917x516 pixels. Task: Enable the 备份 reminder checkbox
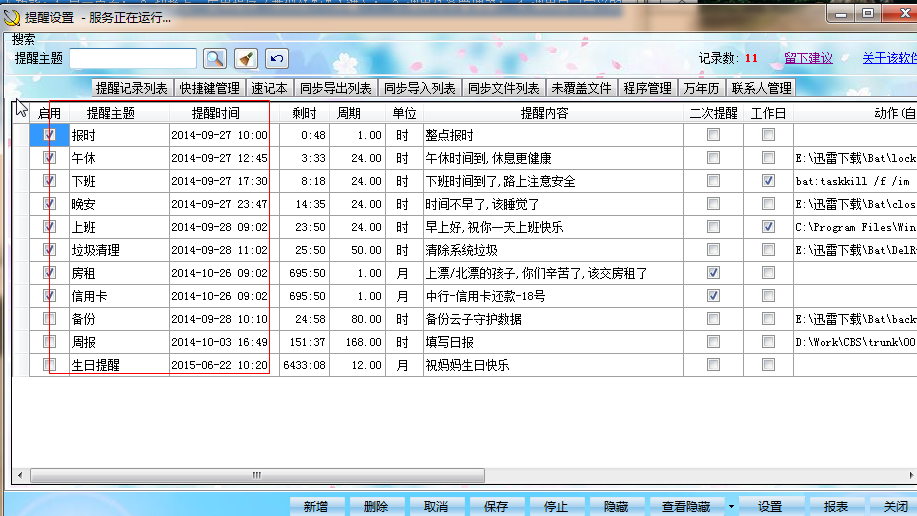pyautogui.click(x=49, y=319)
